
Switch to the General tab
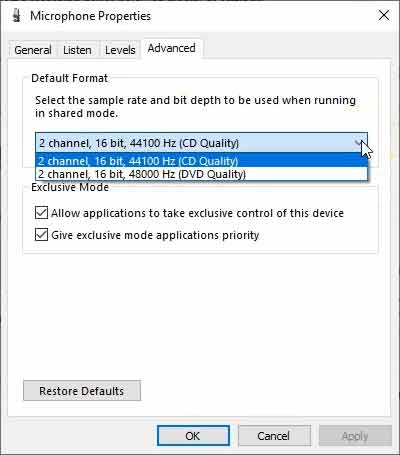[x=33, y=50]
